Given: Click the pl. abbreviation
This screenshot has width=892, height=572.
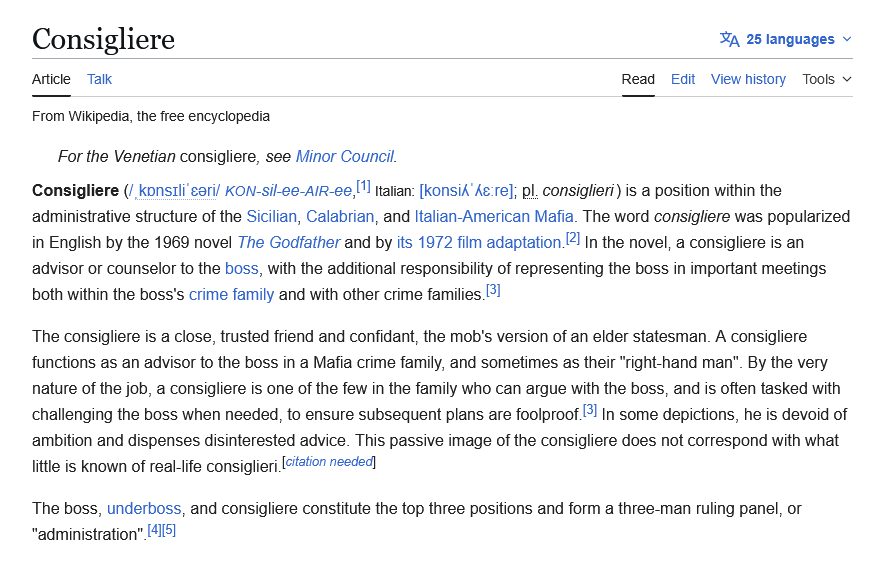Looking at the screenshot, I should coord(530,191).
